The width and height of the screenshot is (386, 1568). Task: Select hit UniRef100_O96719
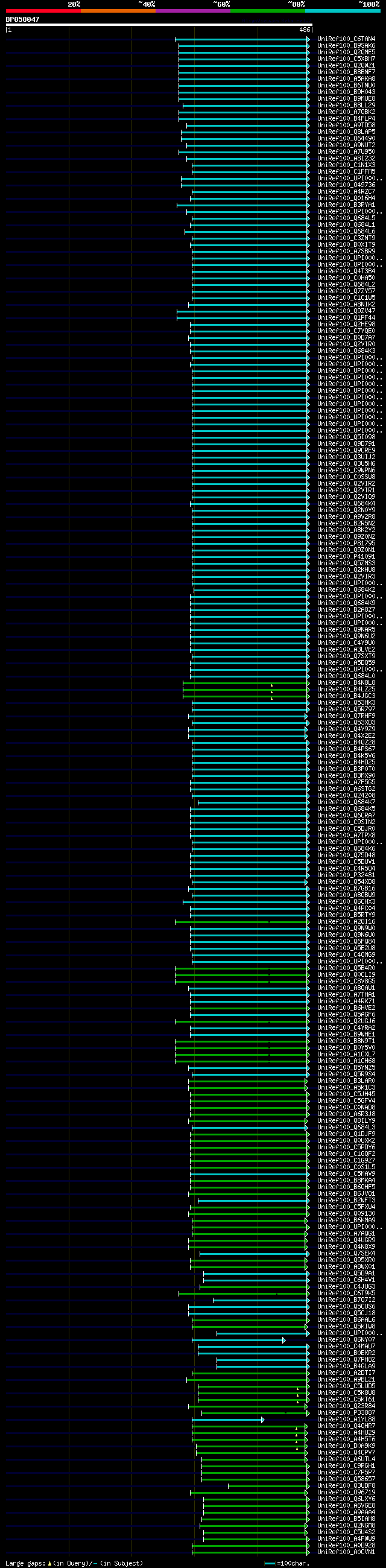coord(346,1493)
